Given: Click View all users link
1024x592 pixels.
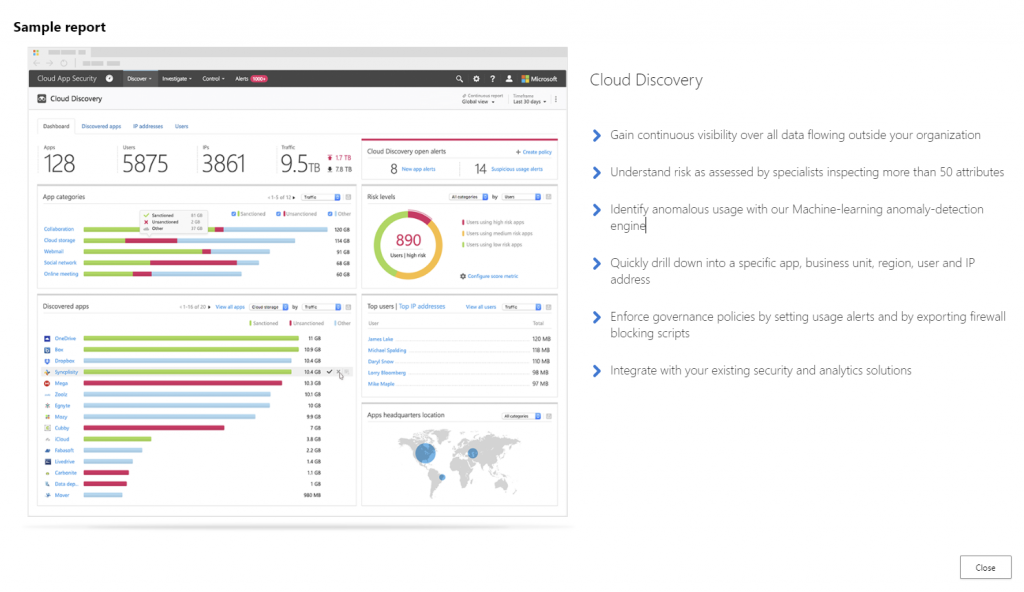Looking at the screenshot, I should (481, 306).
